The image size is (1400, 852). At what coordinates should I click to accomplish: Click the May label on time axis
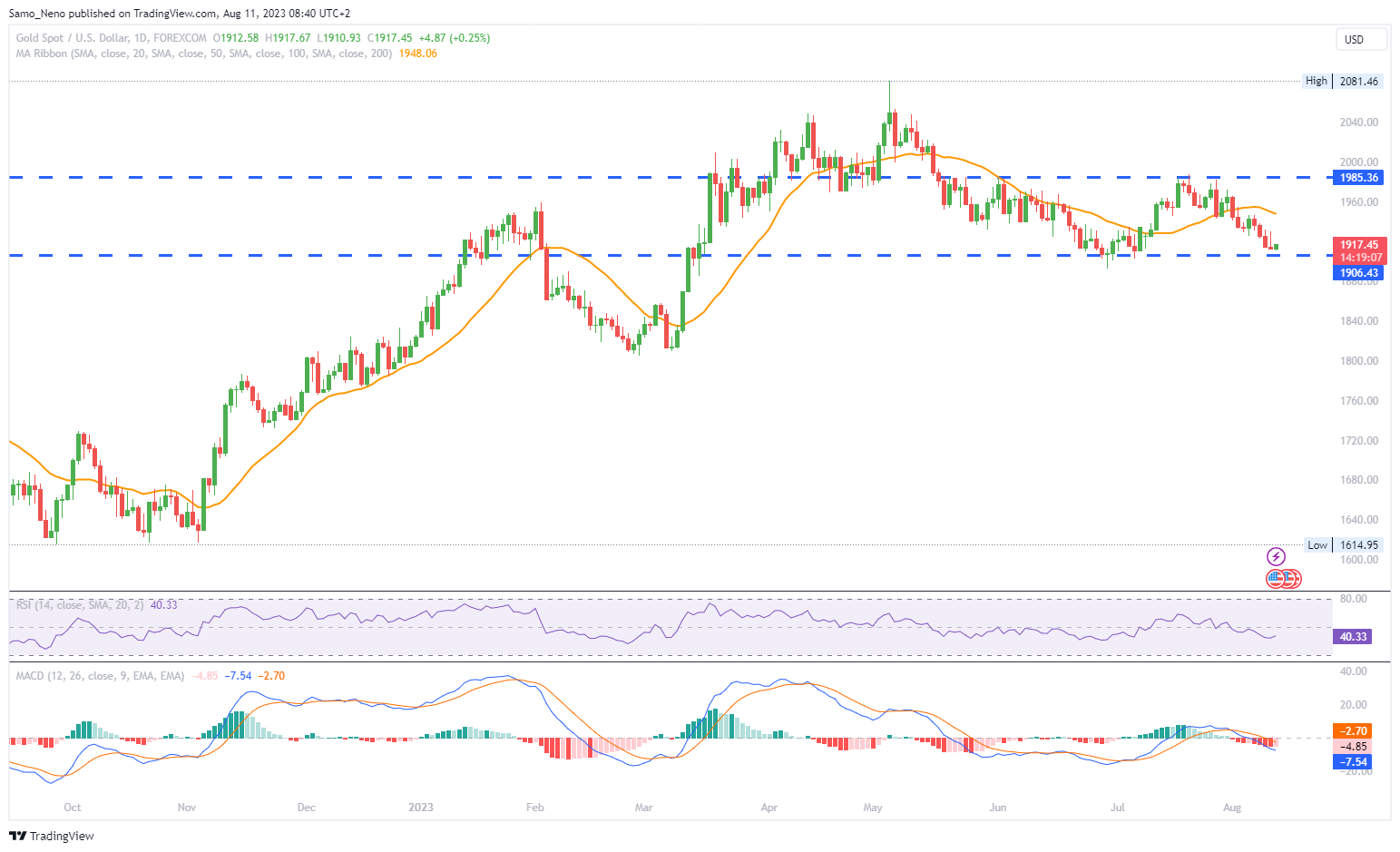(x=873, y=808)
